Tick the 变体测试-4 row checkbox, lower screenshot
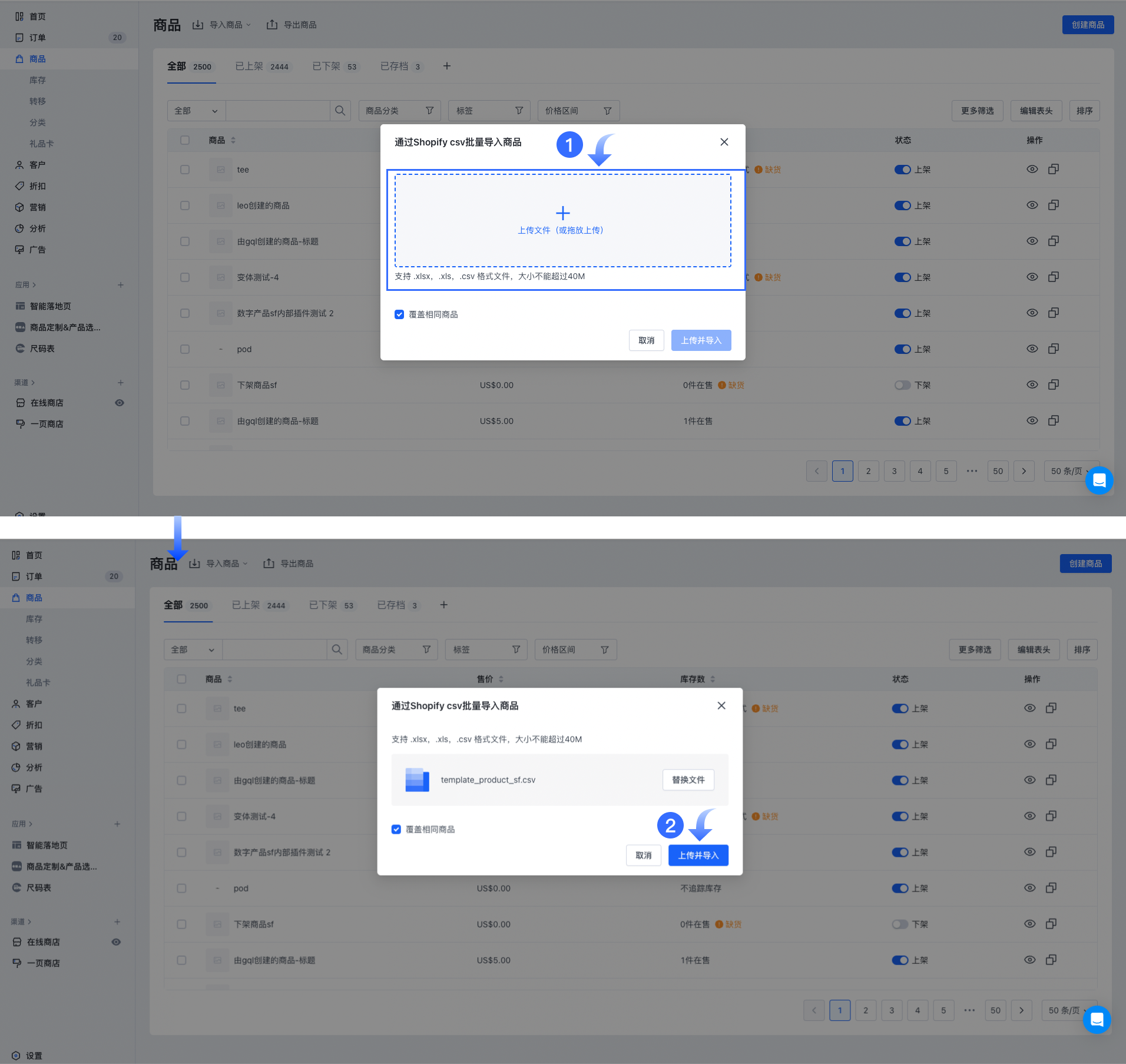This screenshot has width=1126, height=1064. click(x=181, y=816)
